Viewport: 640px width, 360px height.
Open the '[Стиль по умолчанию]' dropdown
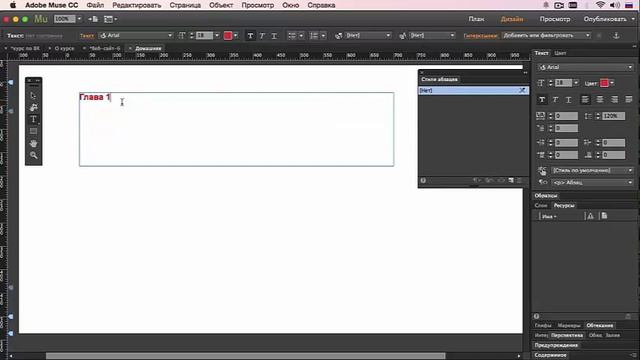(x=592, y=170)
